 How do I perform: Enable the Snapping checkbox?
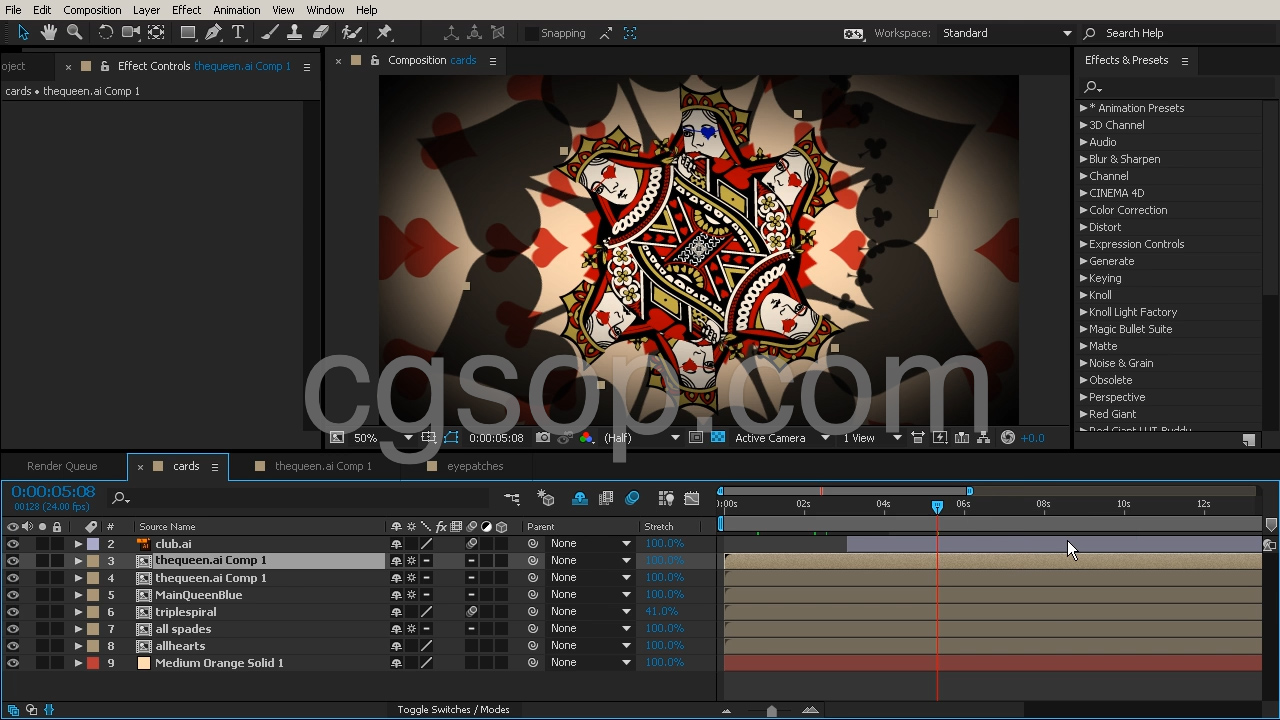tap(531, 33)
